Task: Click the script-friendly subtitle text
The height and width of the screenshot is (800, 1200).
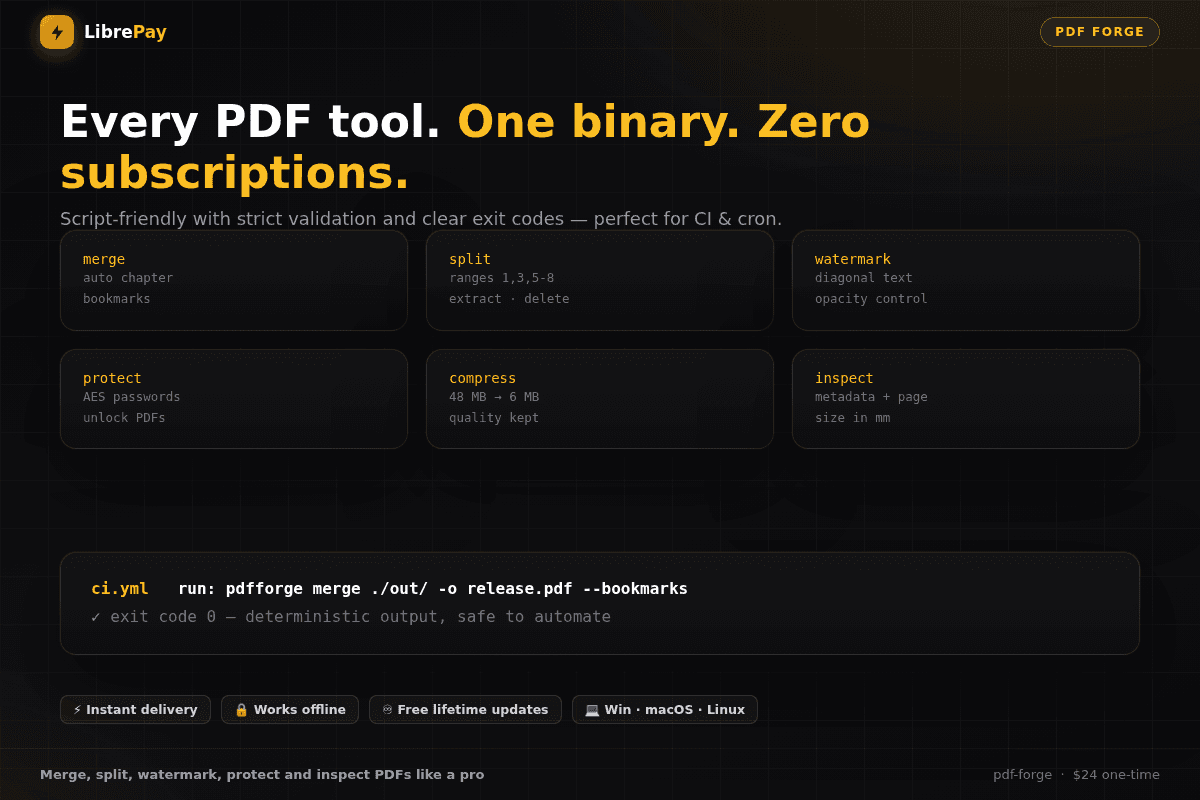Action: (421, 219)
